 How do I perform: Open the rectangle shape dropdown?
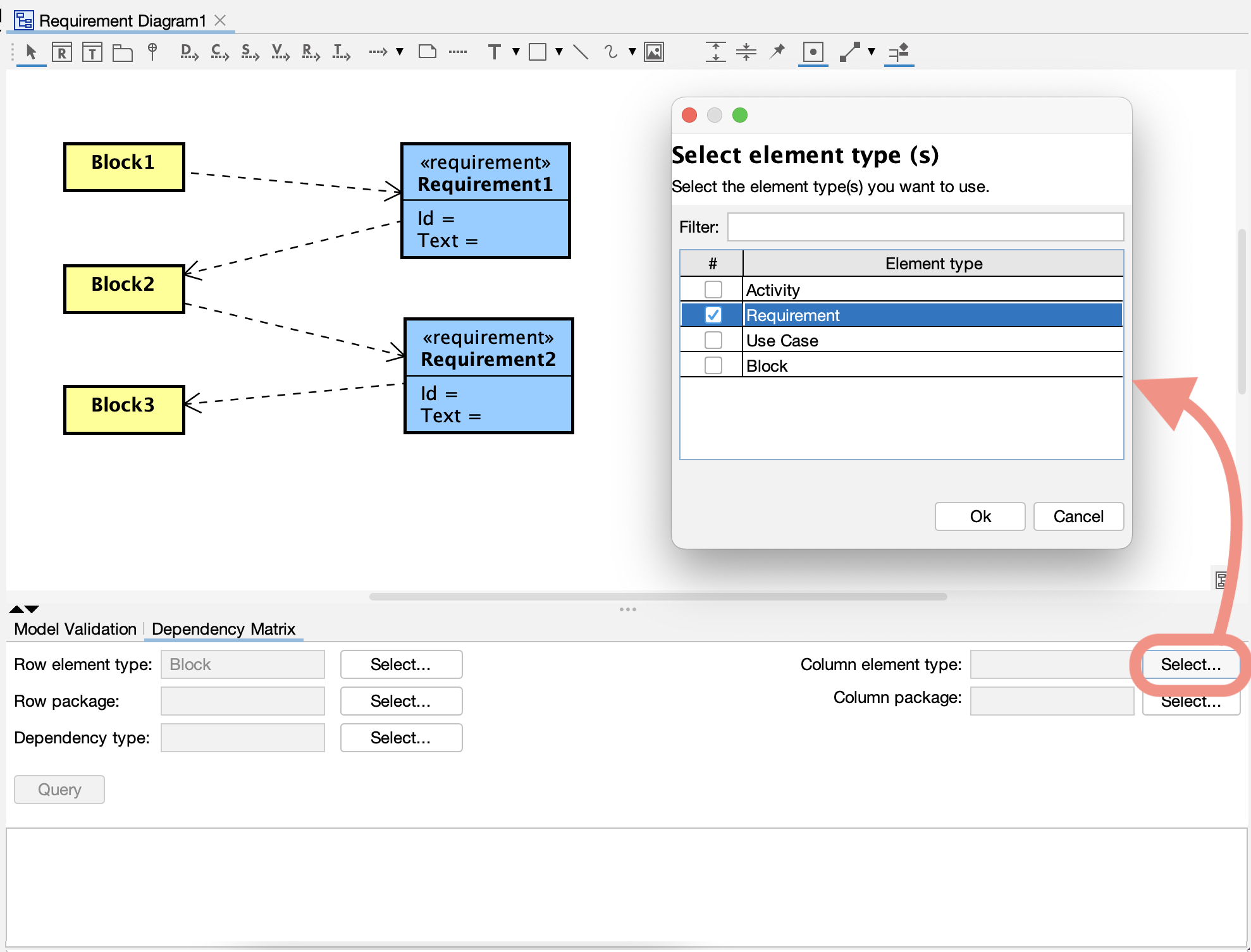[558, 53]
